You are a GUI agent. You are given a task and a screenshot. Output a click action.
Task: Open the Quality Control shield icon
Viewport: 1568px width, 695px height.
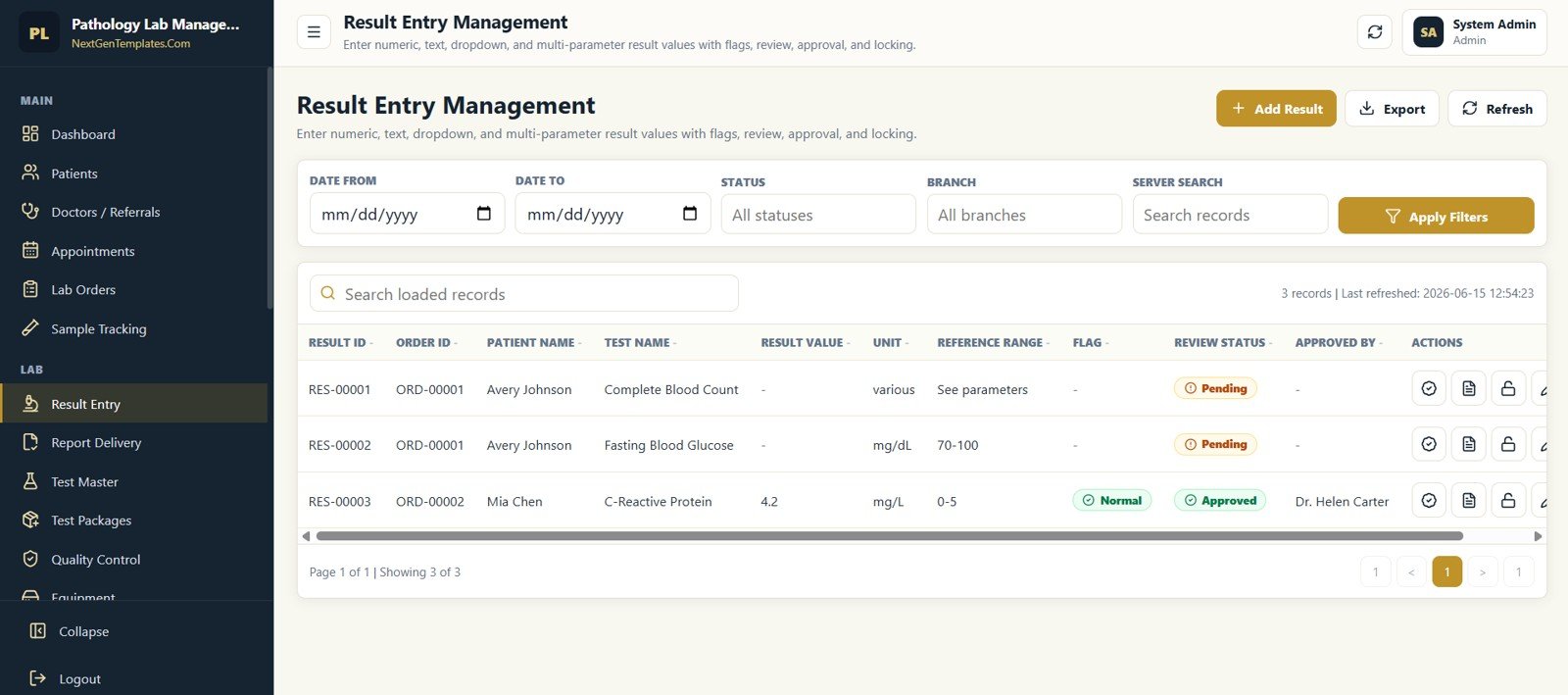click(30, 559)
